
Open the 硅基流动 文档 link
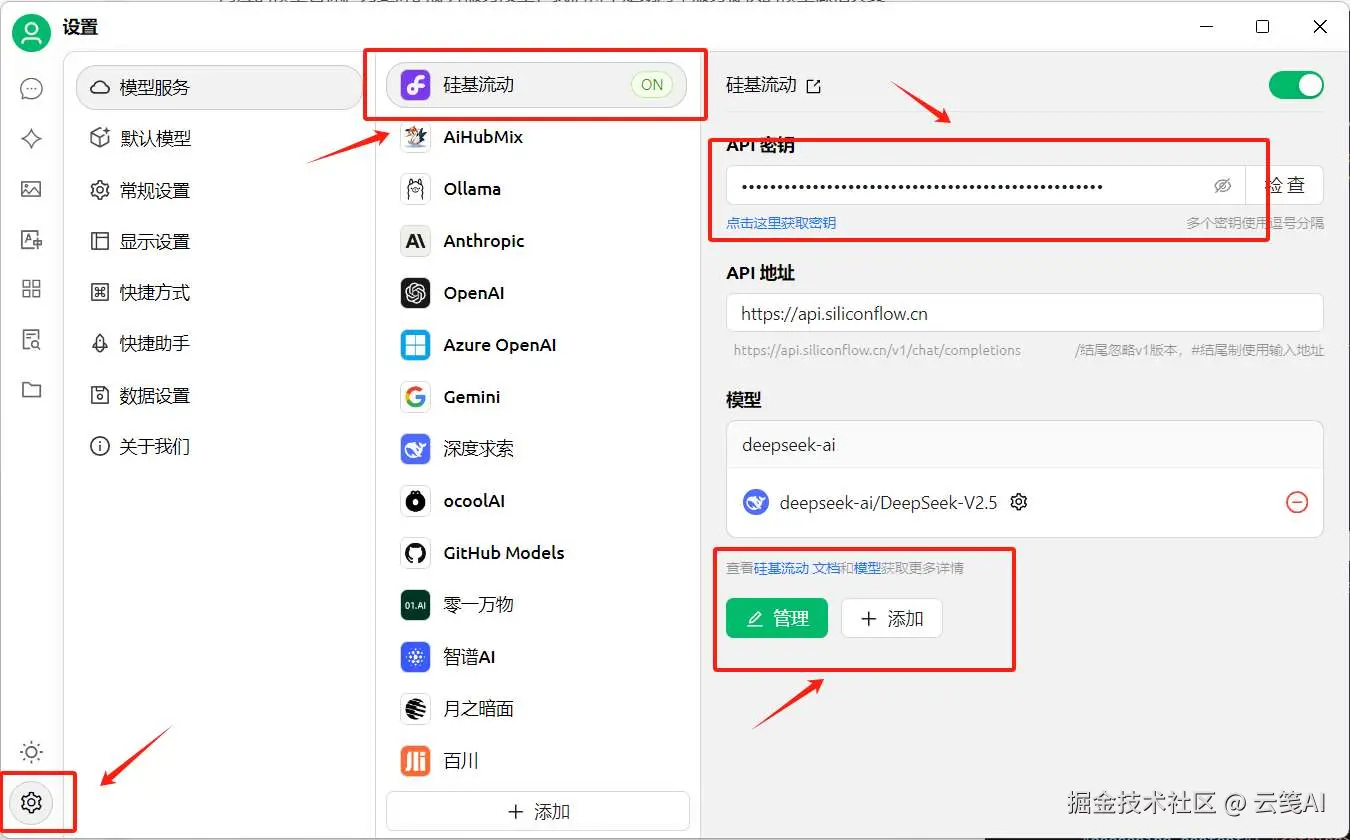(796, 568)
